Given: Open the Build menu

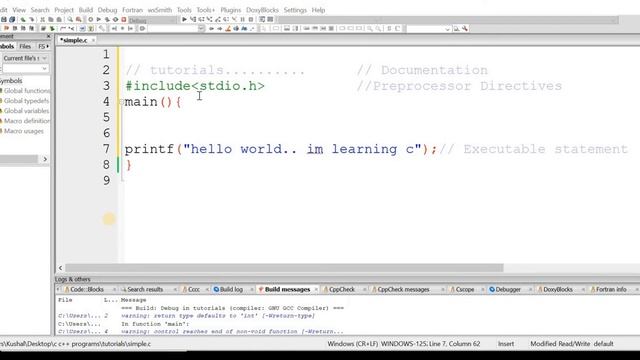Looking at the screenshot, I should (86, 10).
